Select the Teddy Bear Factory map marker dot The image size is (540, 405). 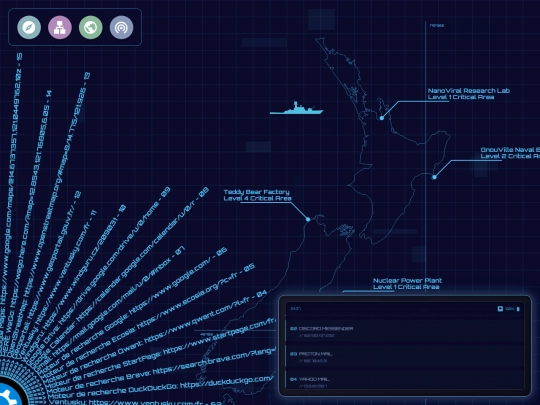[x=308, y=219]
